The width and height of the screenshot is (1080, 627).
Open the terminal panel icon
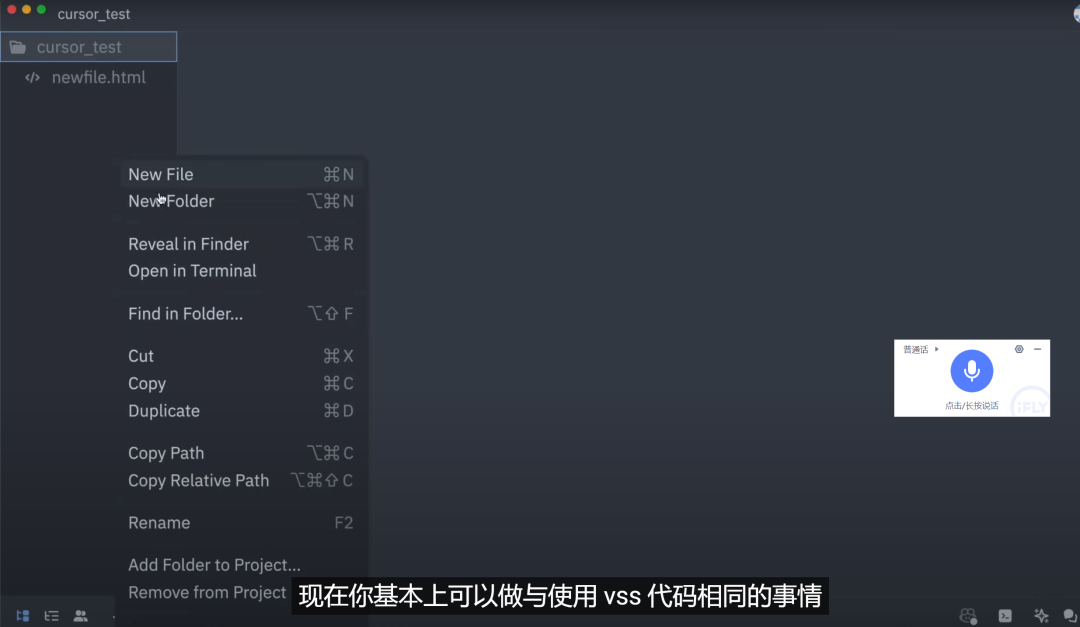pos(1005,615)
